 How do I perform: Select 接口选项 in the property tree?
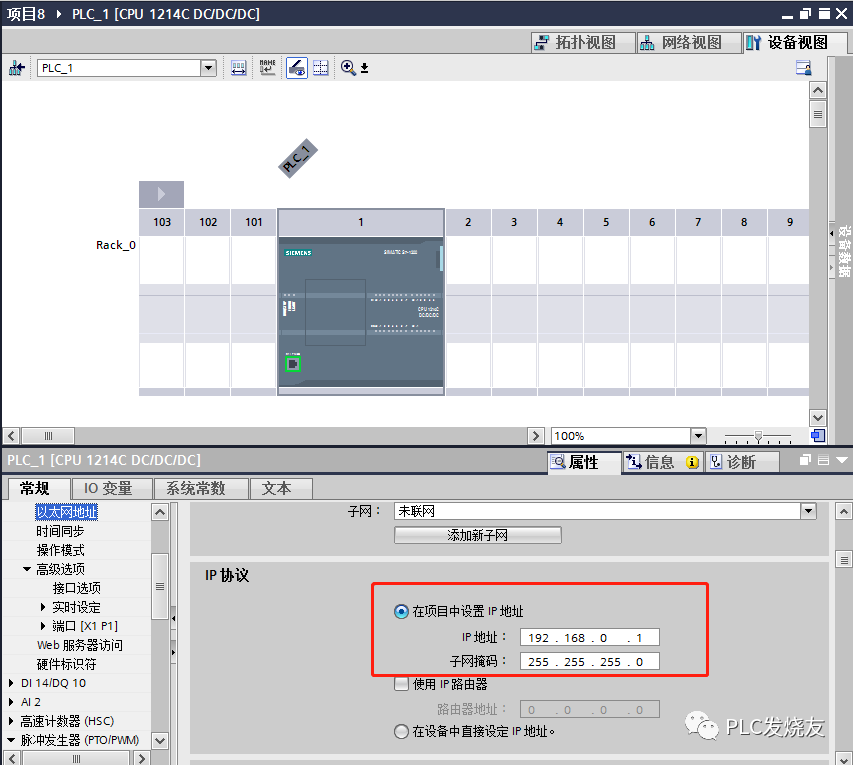pos(77,588)
